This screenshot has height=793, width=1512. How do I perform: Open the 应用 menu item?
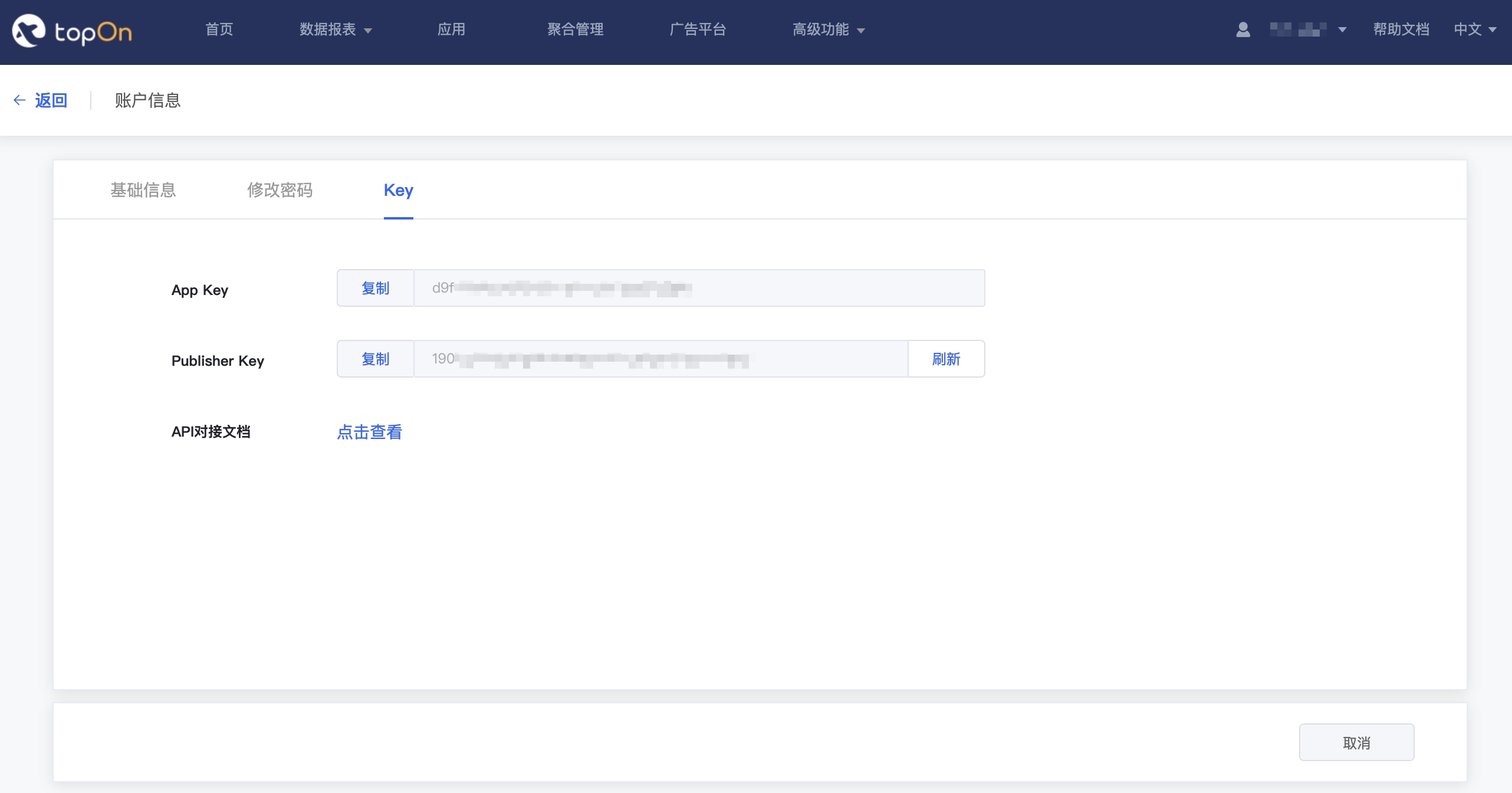click(451, 30)
